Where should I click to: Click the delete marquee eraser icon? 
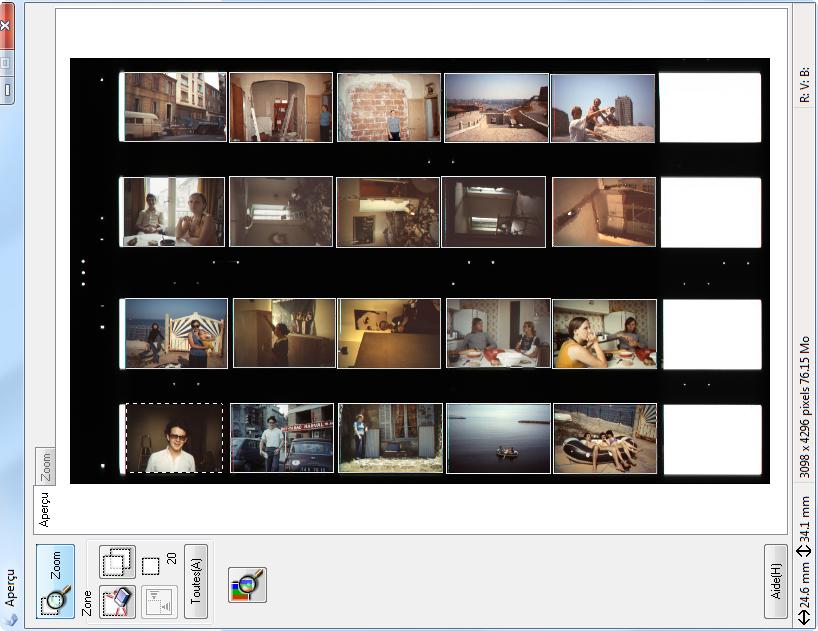pos(117,601)
